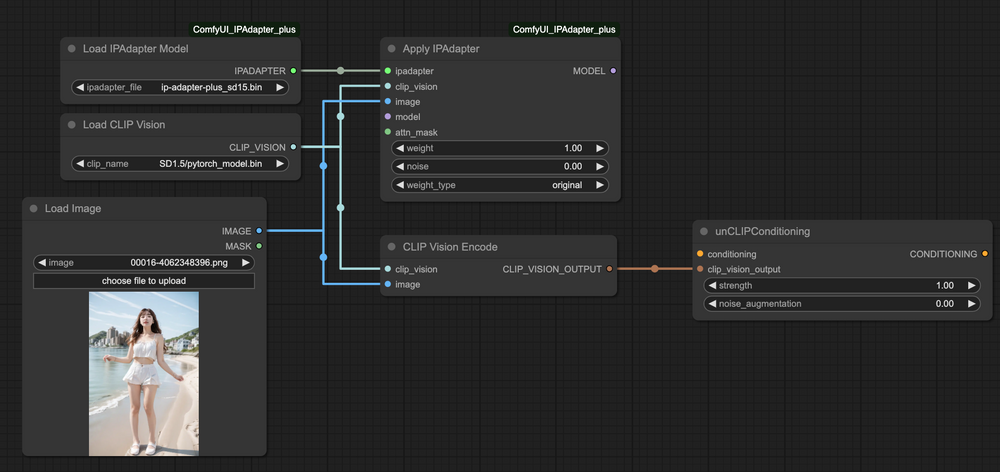Open the clip_name model dropdown
The width and height of the screenshot is (1000, 472).
180,164
